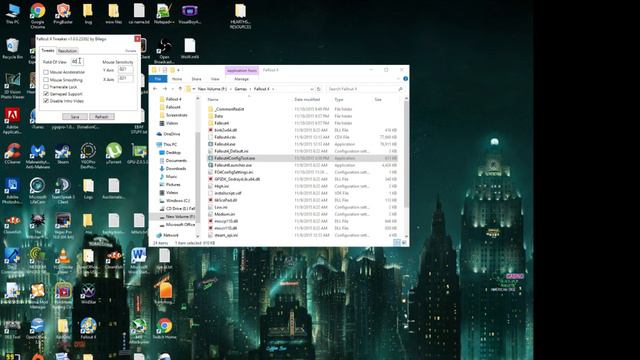
Task: Select the Recycle Bin desktop icon
Action: pyautogui.click(x=12, y=48)
